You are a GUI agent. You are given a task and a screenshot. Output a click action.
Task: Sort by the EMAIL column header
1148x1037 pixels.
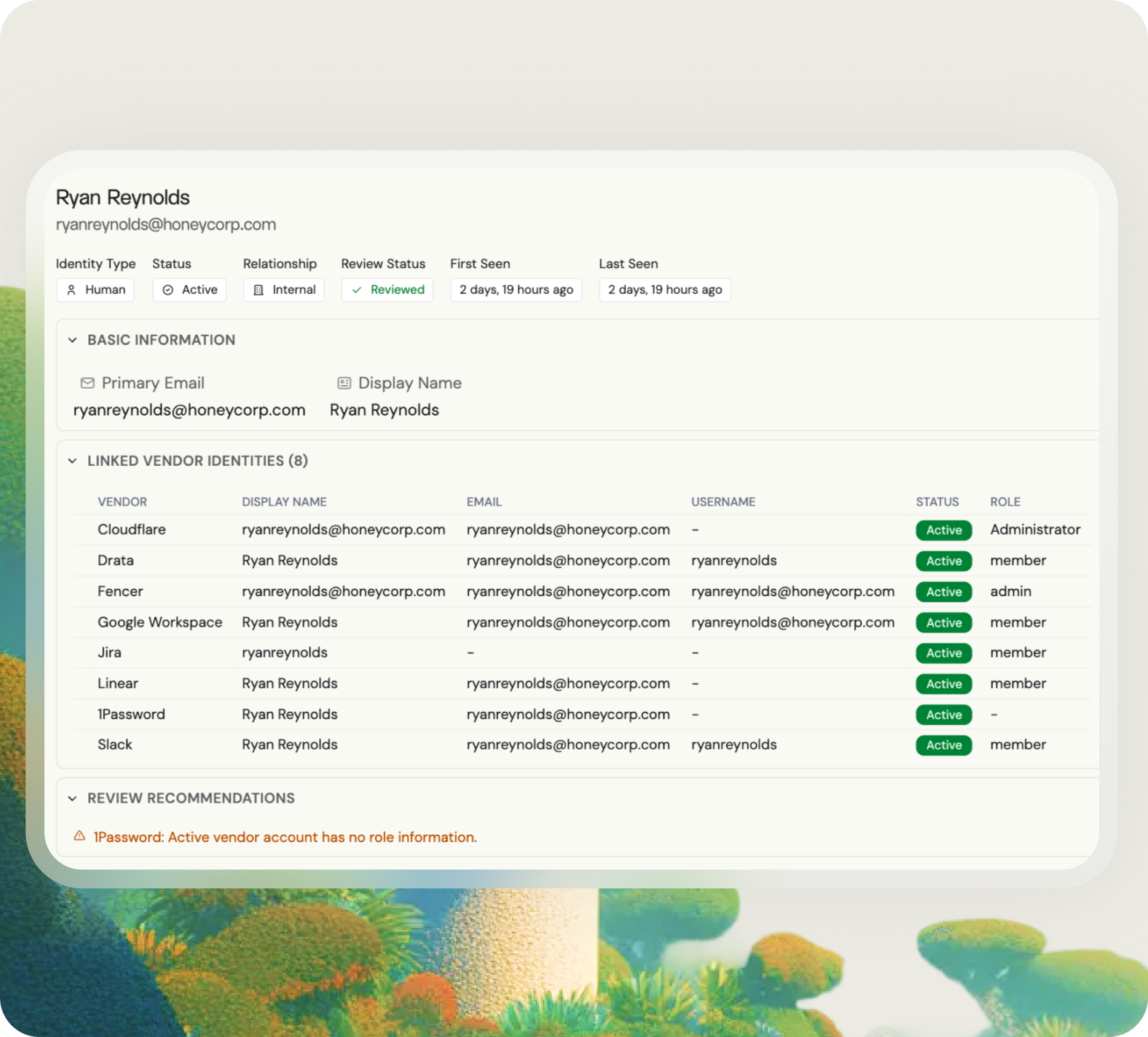click(x=484, y=501)
